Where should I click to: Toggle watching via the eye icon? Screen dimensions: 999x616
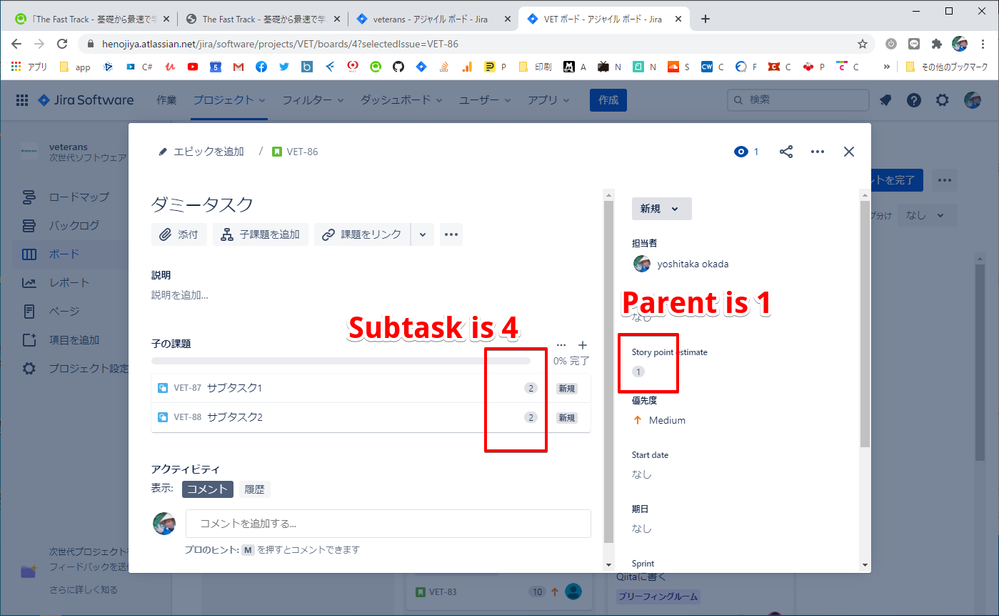(741, 152)
